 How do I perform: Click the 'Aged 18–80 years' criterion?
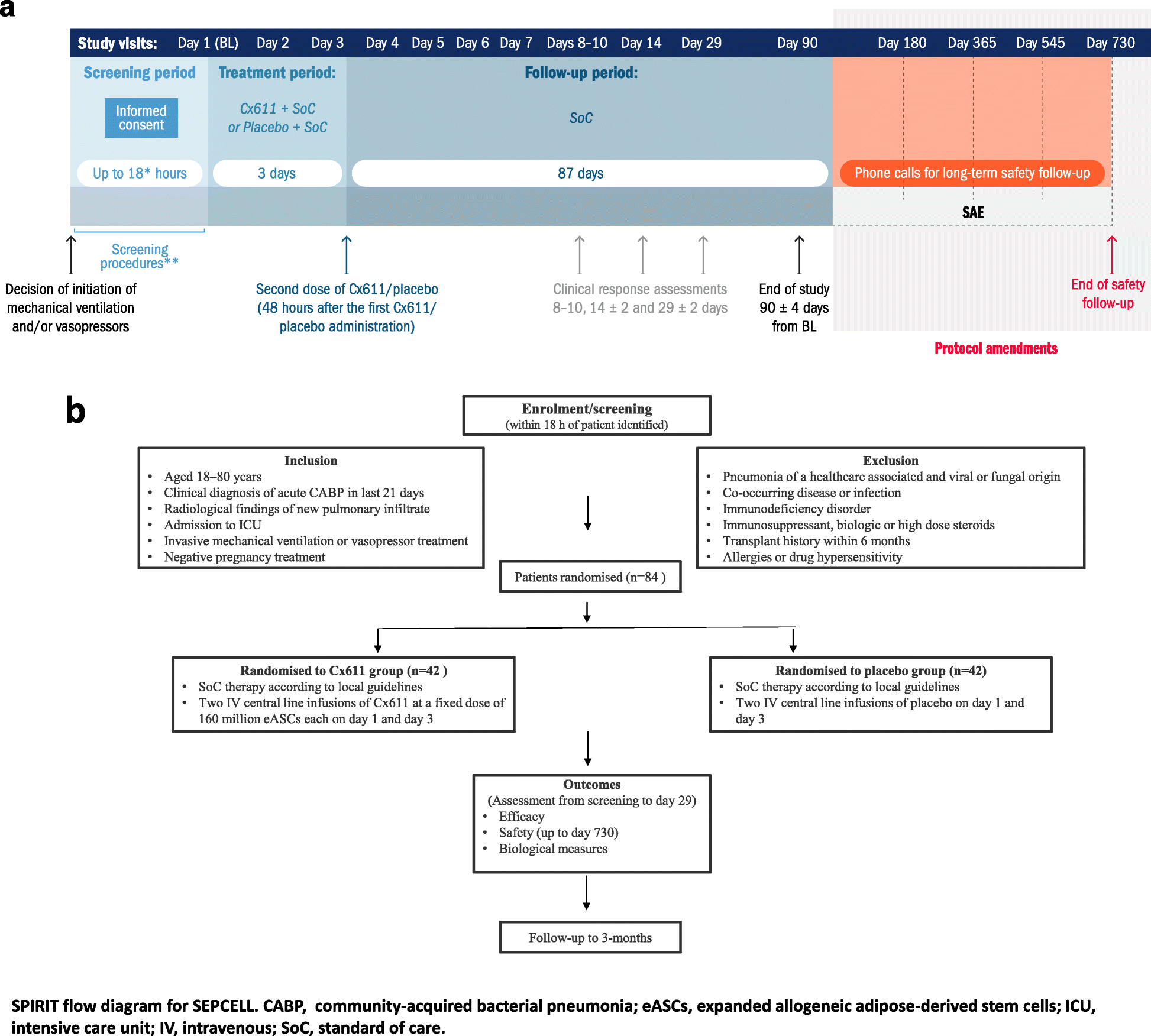click(212, 477)
